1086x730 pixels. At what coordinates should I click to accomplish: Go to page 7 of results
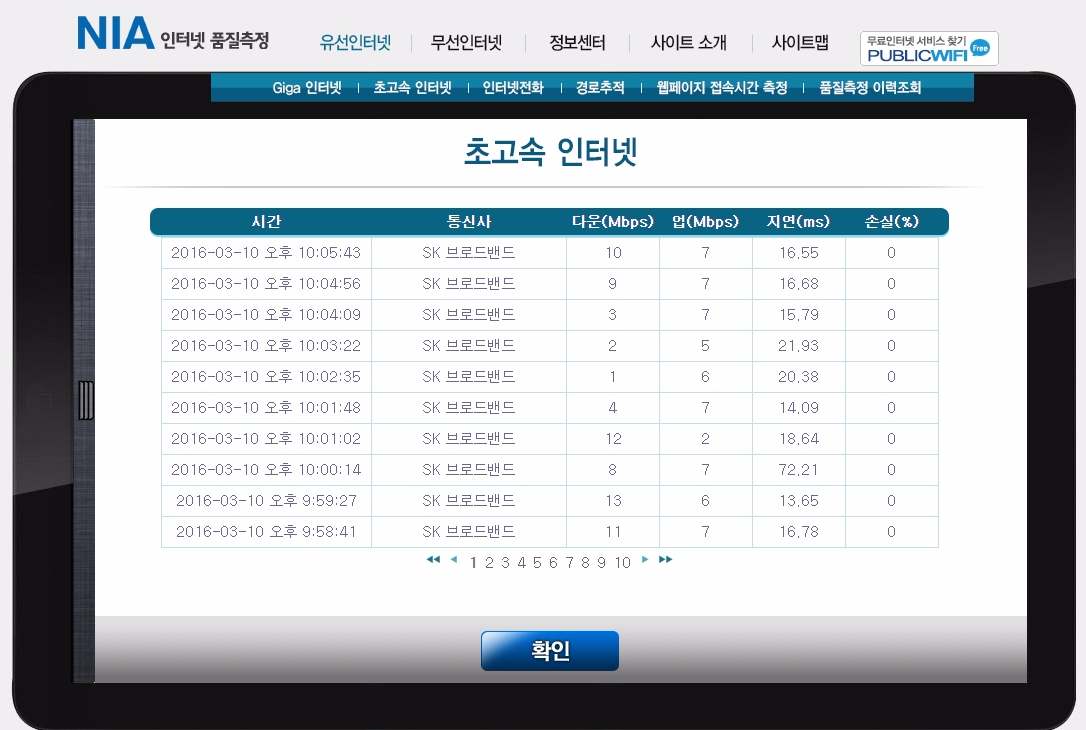click(569, 562)
